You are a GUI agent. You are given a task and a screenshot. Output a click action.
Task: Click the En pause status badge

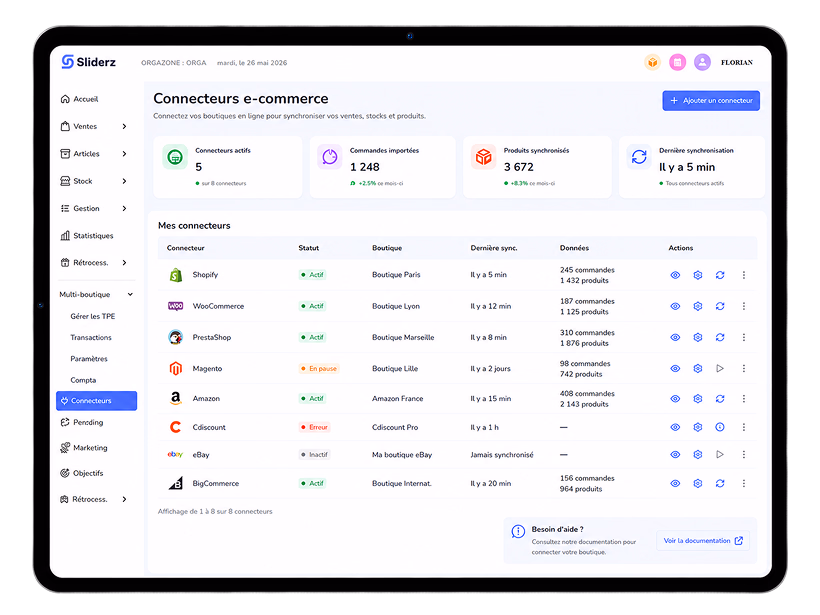pos(318,368)
